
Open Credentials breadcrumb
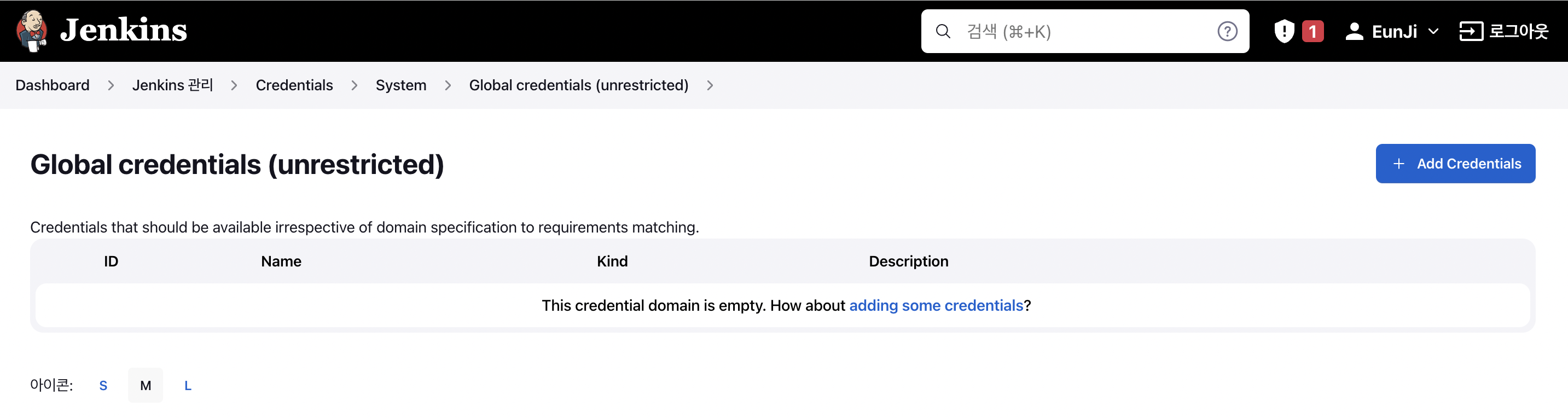pos(294,85)
